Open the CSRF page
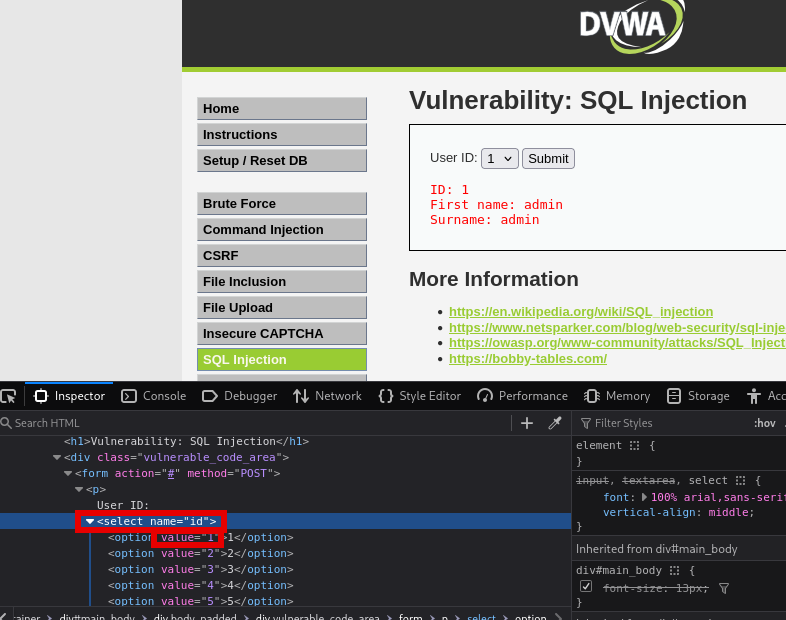 (282, 256)
